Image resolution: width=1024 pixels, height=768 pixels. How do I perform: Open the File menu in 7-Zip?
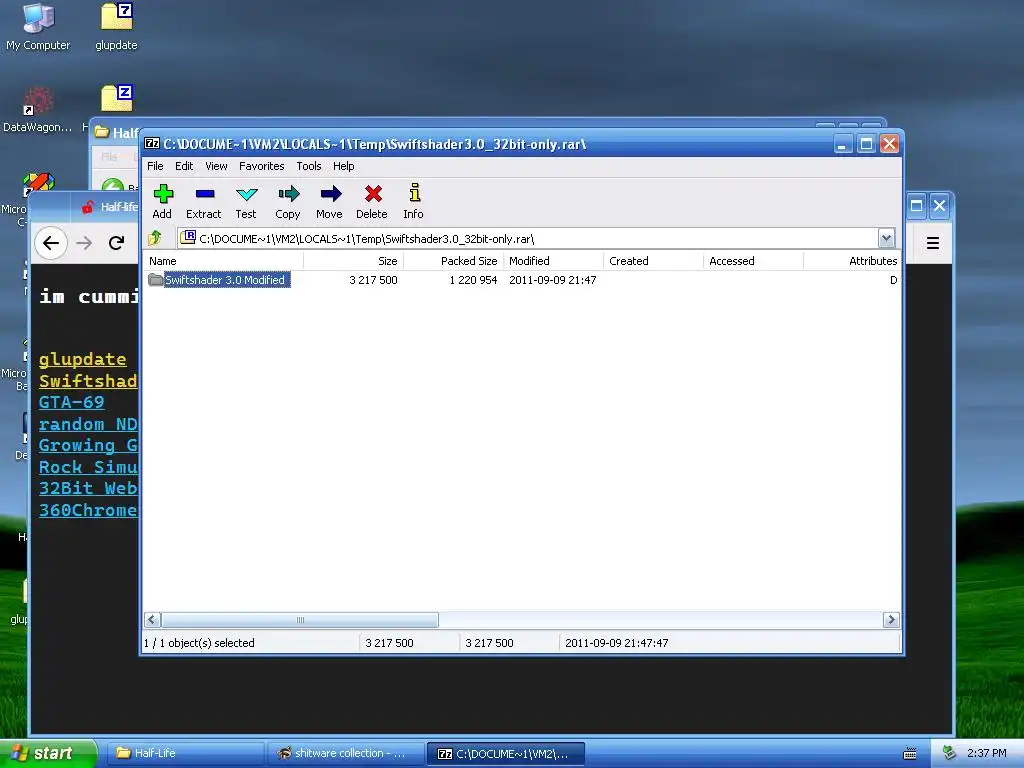(155, 166)
